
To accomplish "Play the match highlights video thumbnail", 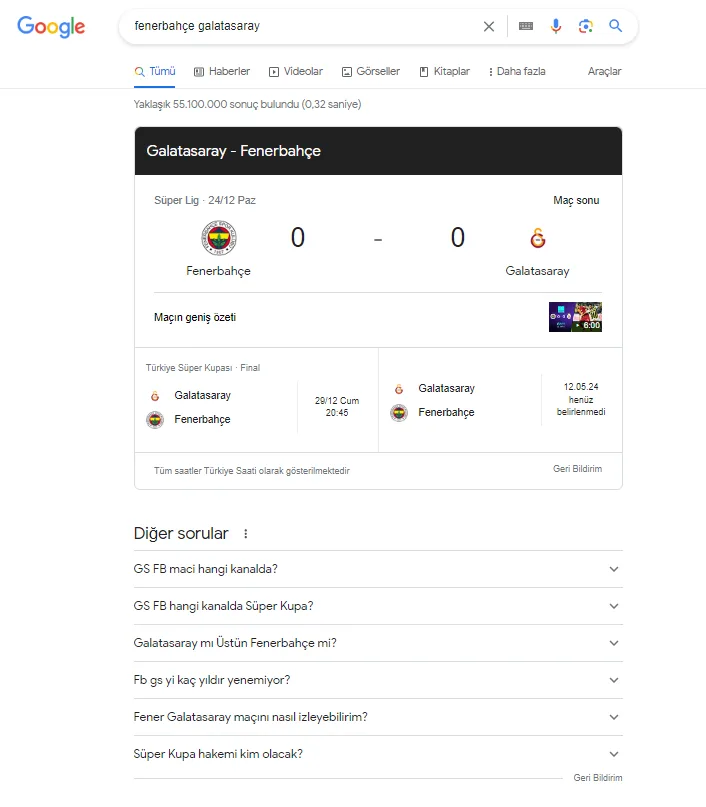I will coord(575,317).
